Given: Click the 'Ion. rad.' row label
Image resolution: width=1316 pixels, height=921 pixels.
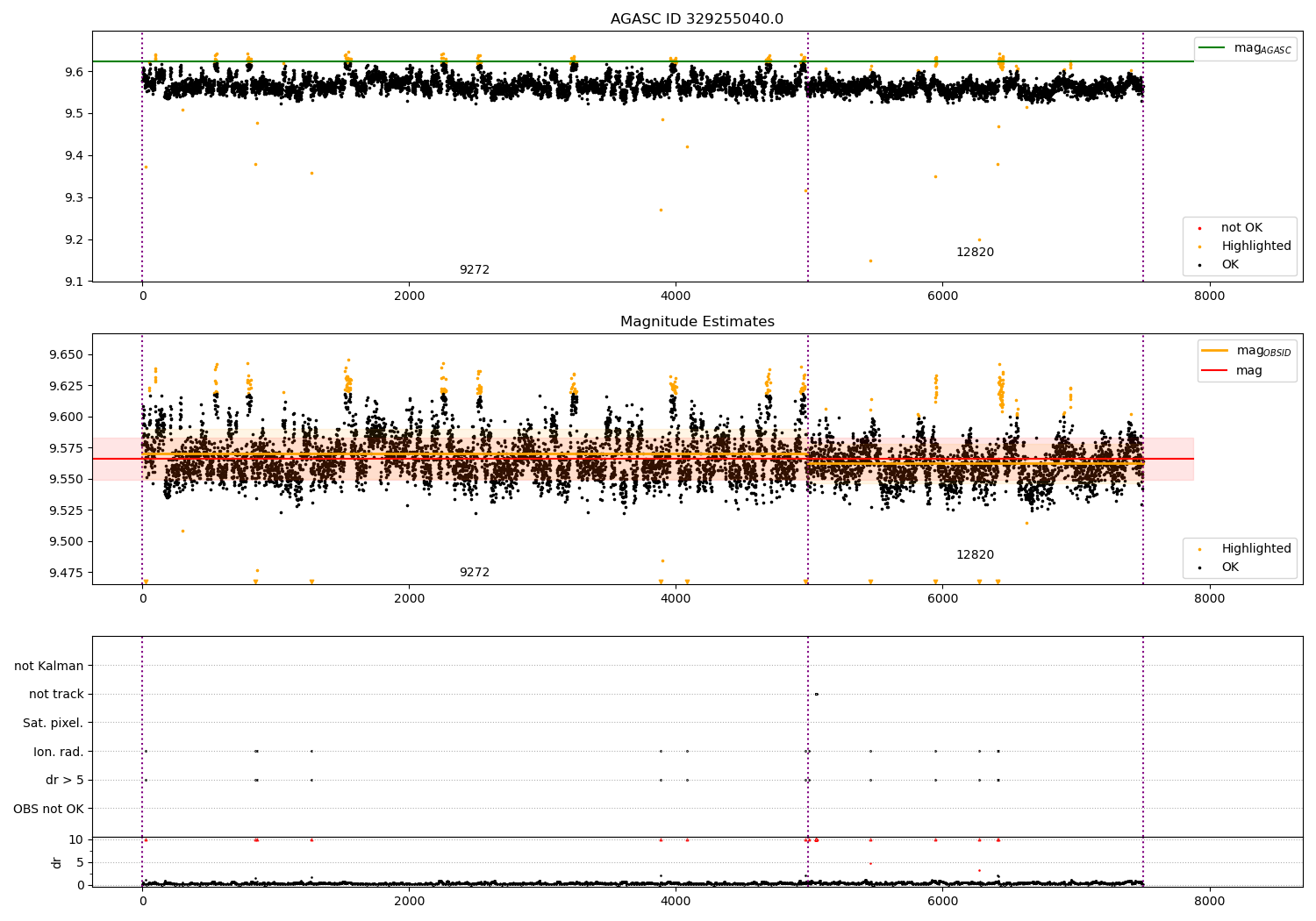Looking at the screenshot, I should point(59,752).
